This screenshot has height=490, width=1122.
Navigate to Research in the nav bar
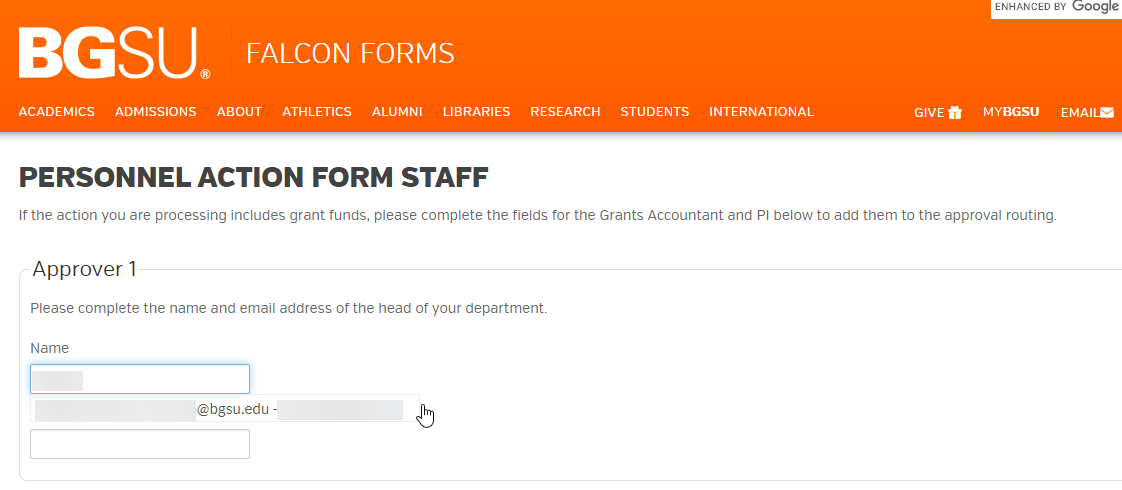tap(565, 112)
